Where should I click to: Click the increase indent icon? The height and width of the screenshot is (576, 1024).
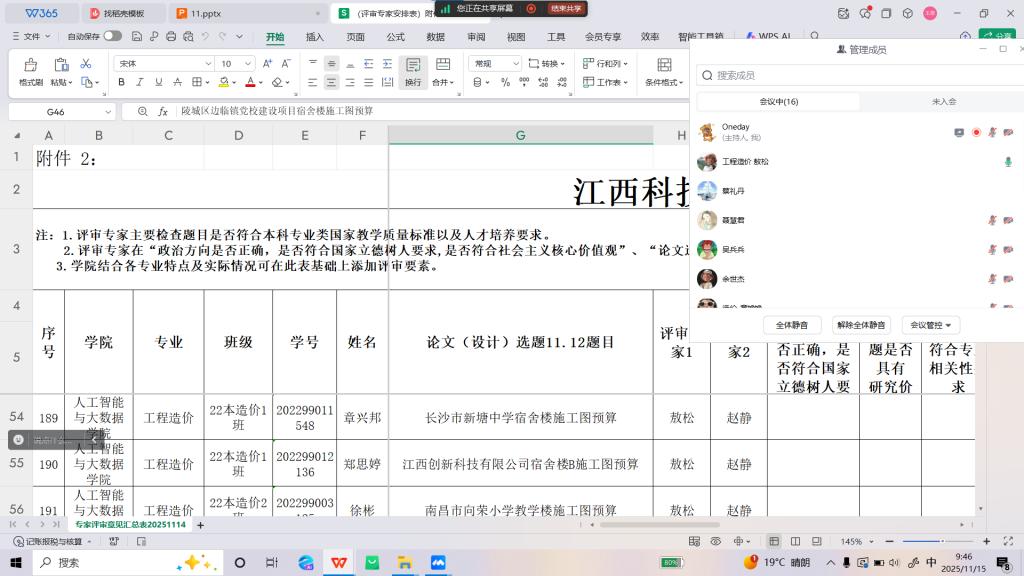tap(387, 63)
